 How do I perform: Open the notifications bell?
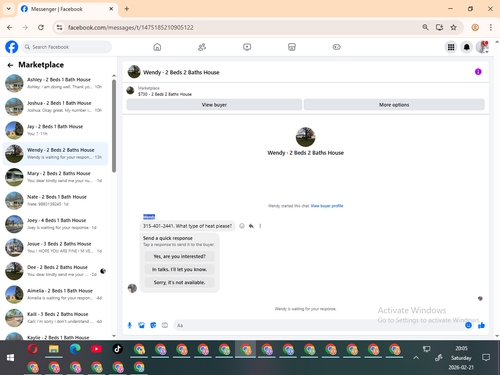point(467,47)
